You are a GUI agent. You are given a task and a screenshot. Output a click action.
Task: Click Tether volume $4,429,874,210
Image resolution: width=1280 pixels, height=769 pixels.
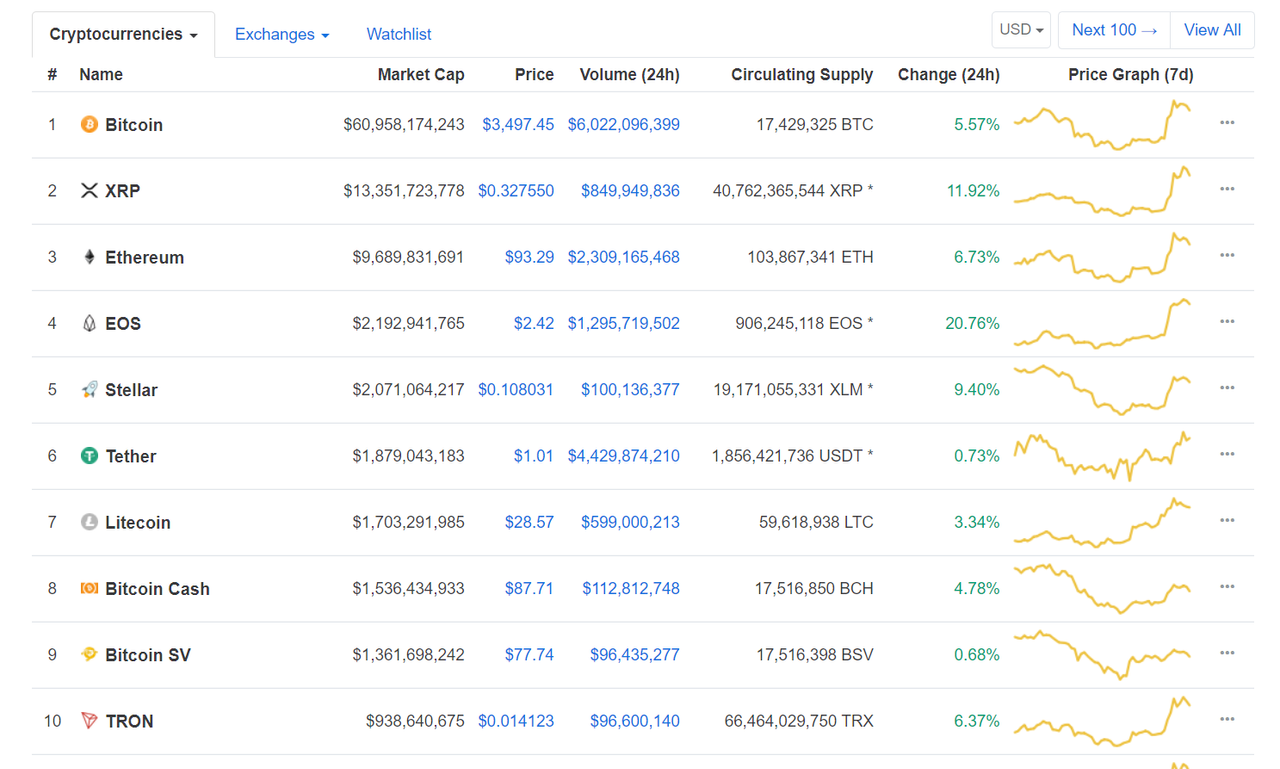(624, 456)
